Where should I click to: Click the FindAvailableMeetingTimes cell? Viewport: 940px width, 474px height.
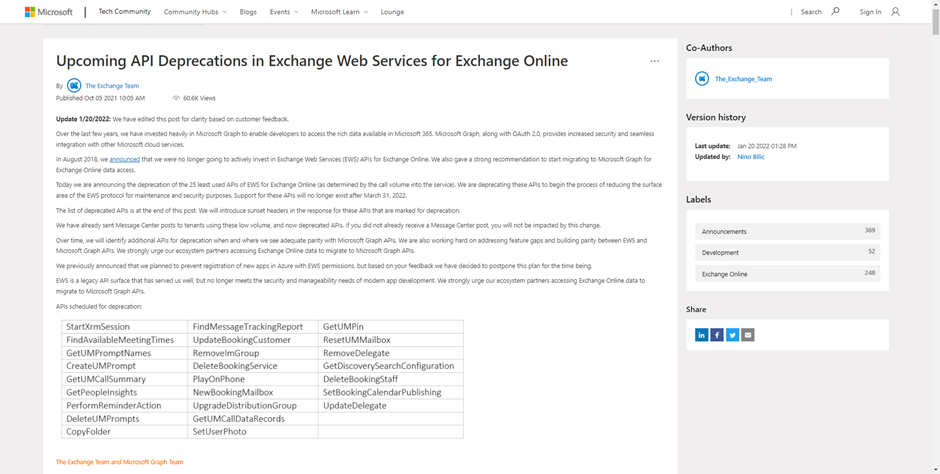pos(125,340)
